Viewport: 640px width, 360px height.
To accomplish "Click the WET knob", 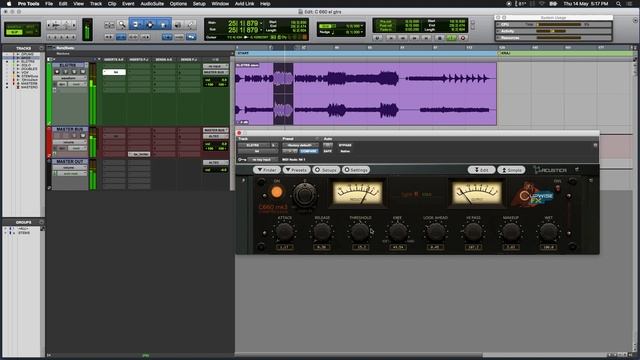I will click(548, 232).
